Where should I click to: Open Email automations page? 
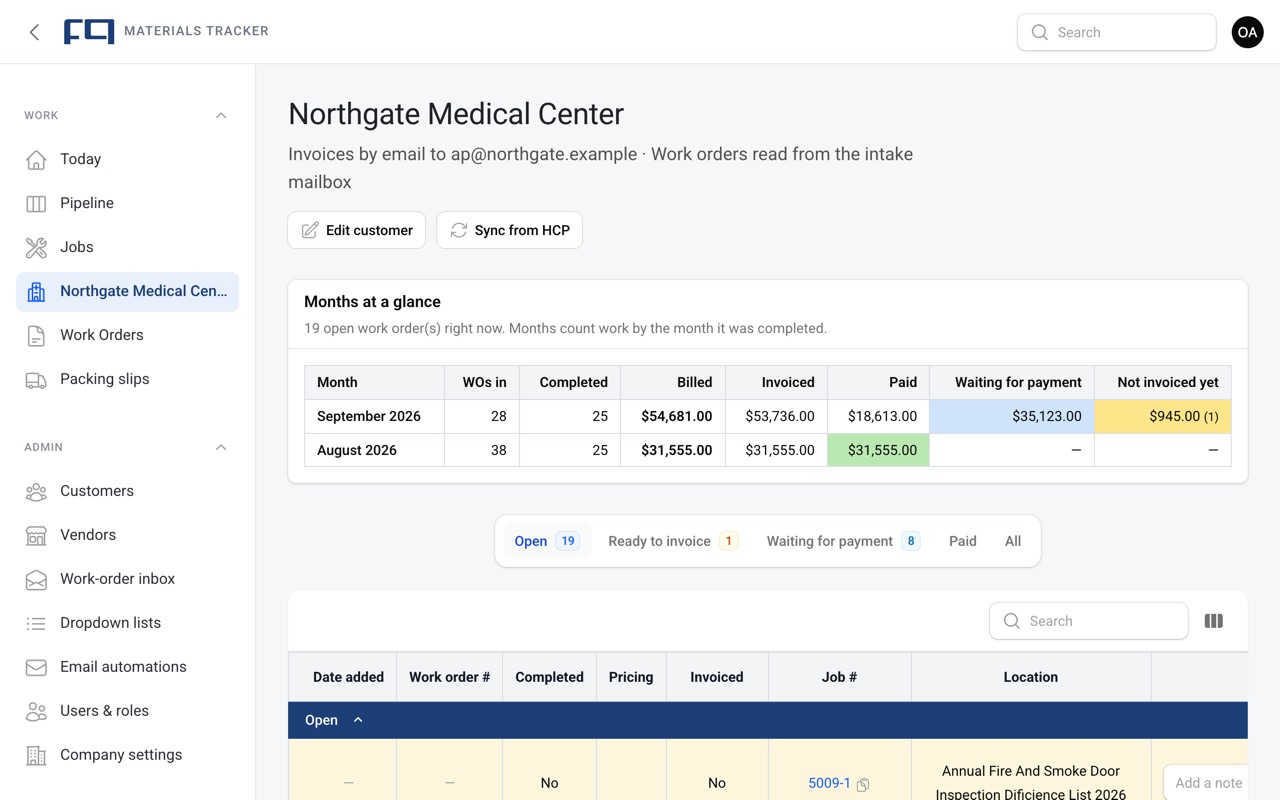click(128, 667)
